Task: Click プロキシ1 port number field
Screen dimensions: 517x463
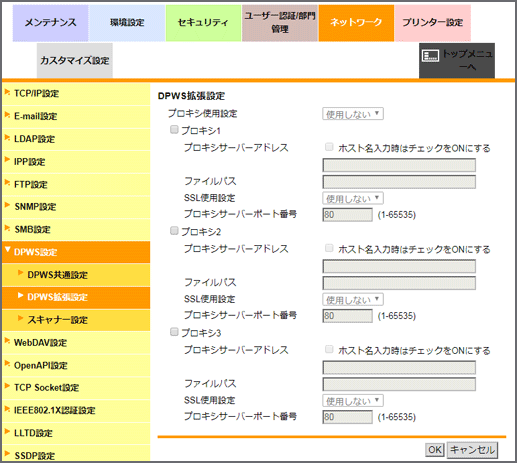Action: point(347,215)
